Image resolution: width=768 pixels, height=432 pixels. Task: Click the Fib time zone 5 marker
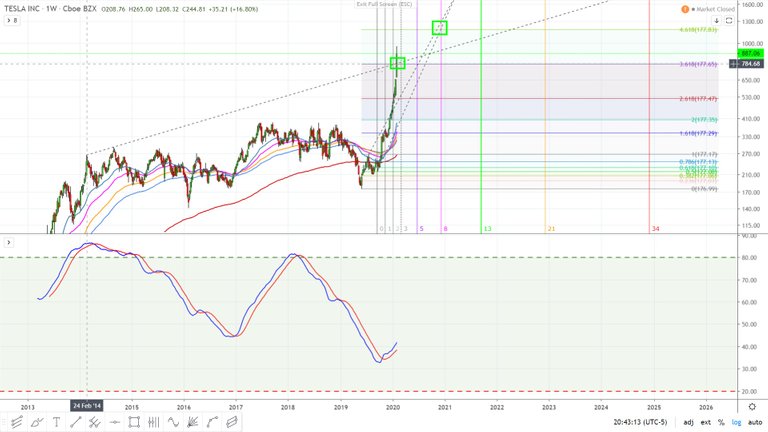[421, 229]
